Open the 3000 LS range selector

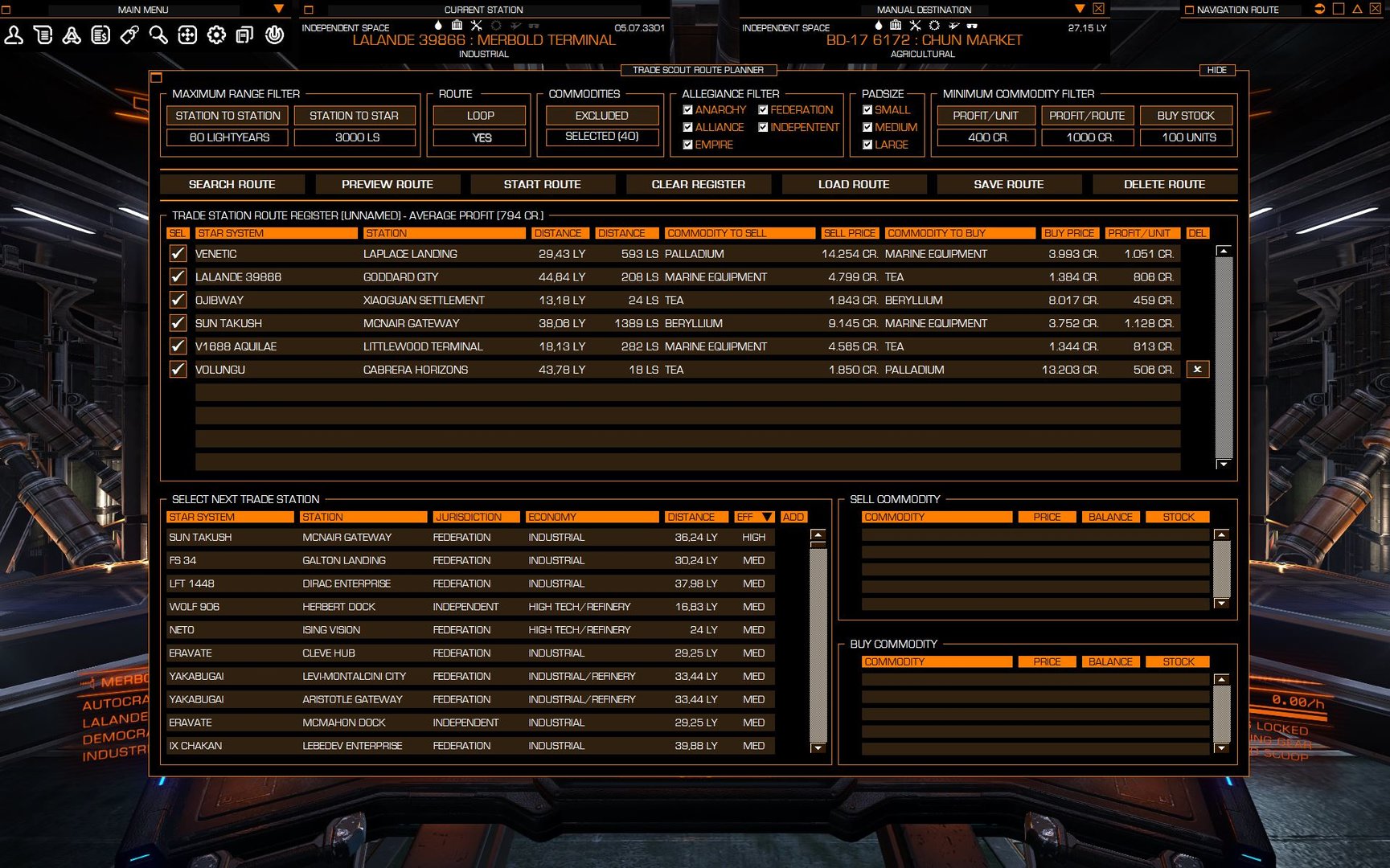(x=355, y=137)
